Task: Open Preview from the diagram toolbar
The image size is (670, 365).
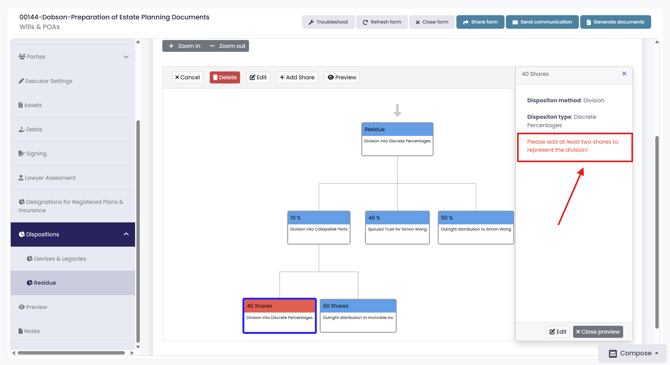Action: tap(342, 77)
